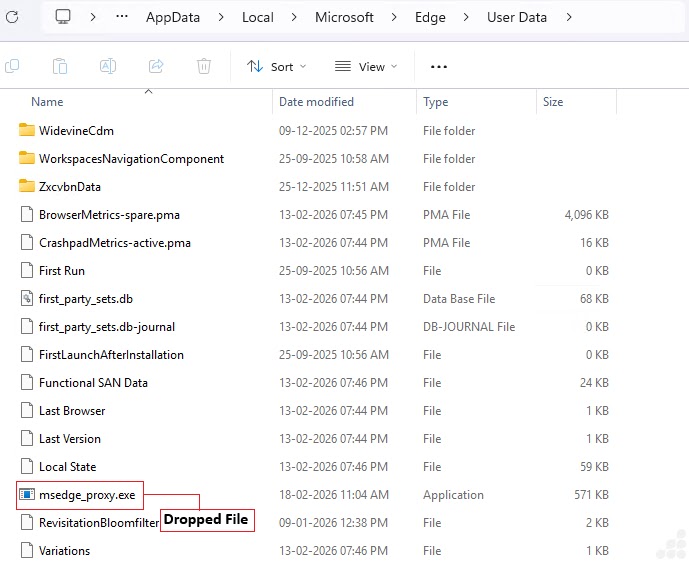
Task: Open the See more ellipsis menu
Action: coord(438,67)
